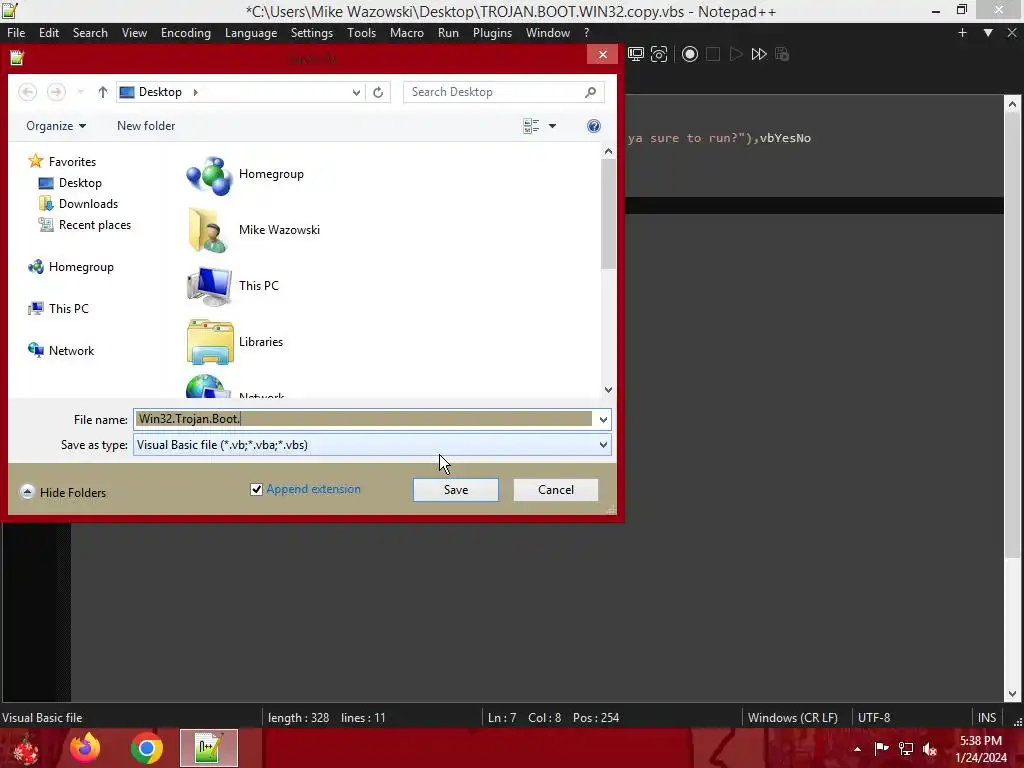Click the Start recording macro icon
This screenshot has width=1024, height=768.
click(690, 54)
